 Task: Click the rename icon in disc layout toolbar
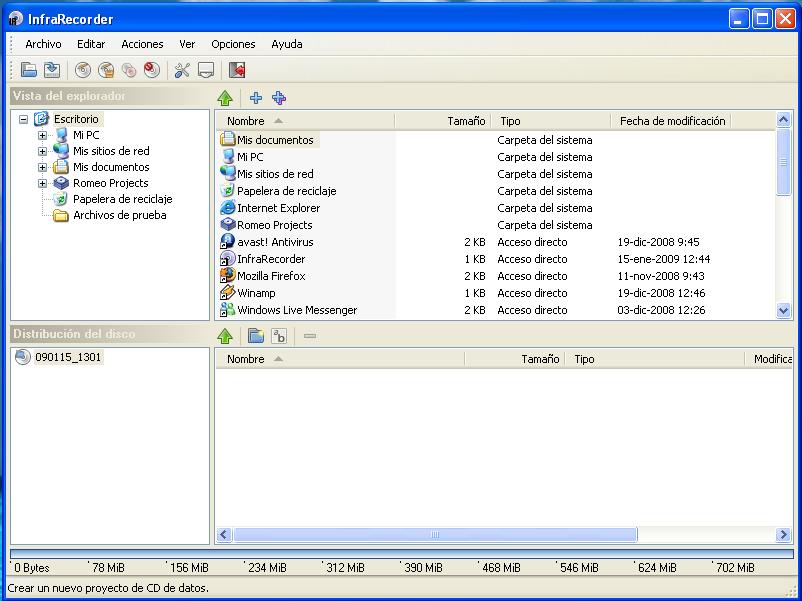[x=279, y=336]
